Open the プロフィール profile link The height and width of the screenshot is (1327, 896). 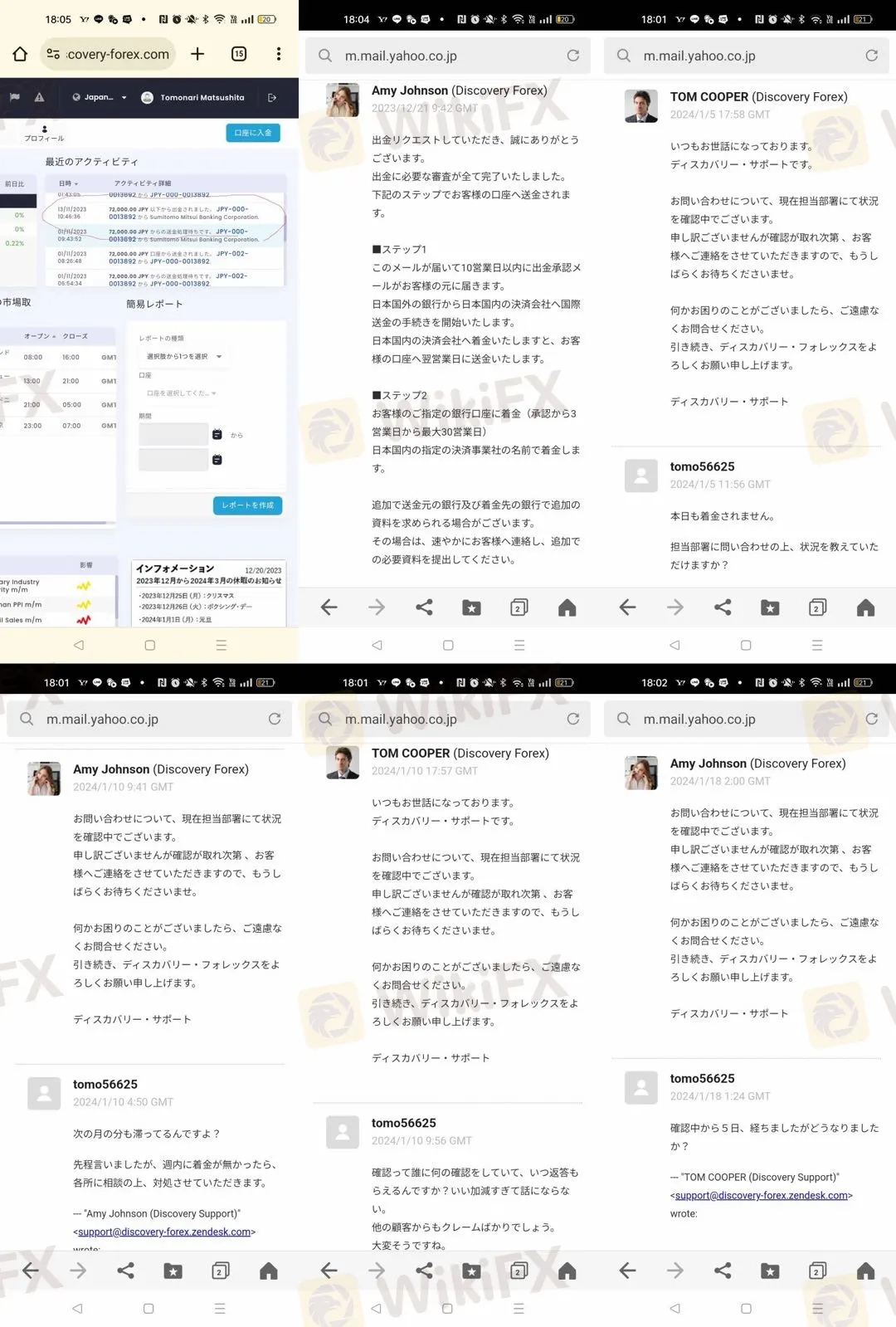[44, 134]
